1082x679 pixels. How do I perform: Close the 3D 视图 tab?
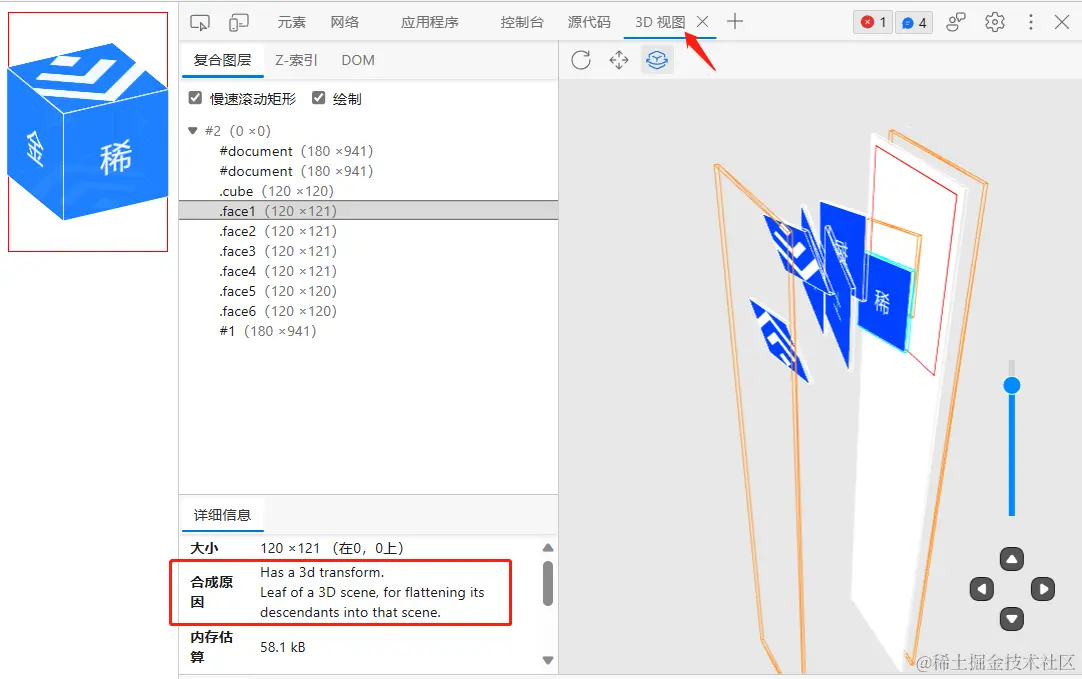[x=702, y=21]
